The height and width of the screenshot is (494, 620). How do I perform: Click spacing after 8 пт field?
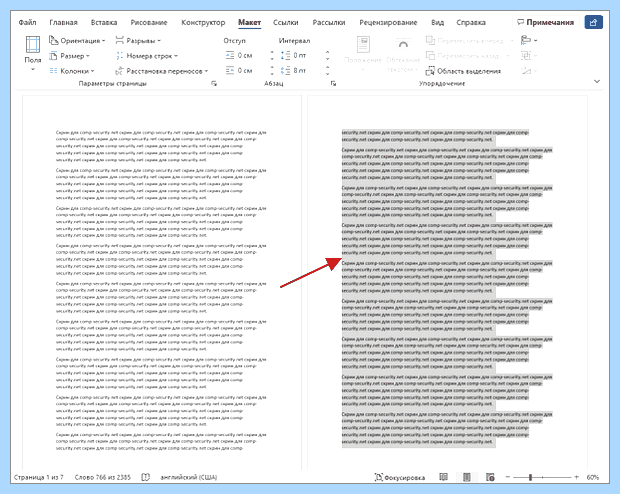(x=307, y=70)
